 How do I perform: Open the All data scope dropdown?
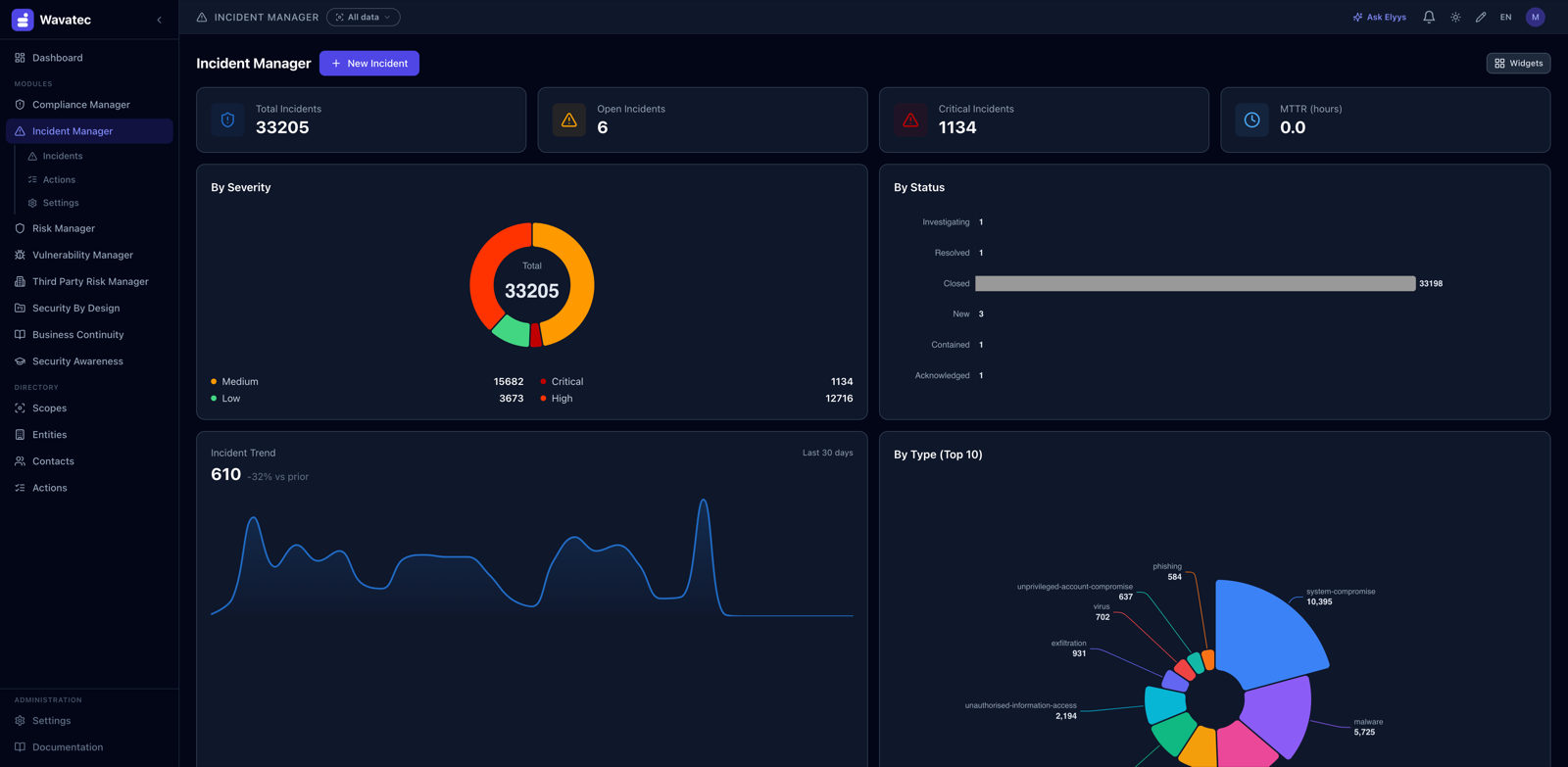click(363, 17)
